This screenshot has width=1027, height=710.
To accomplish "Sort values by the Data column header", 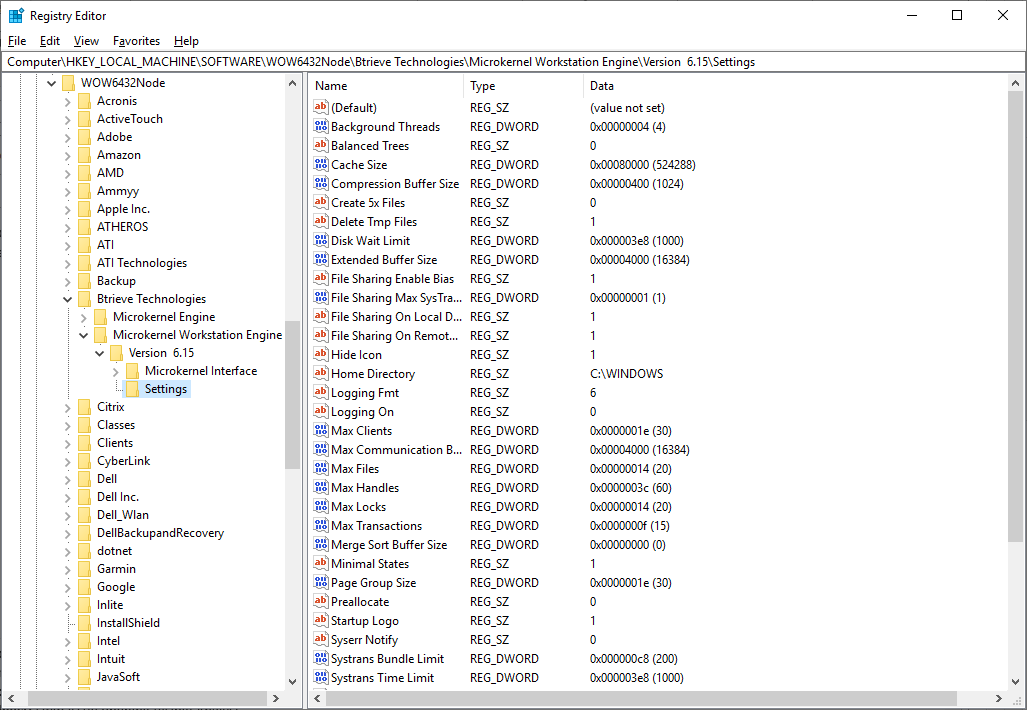I will pyautogui.click(x=794, y=86).
